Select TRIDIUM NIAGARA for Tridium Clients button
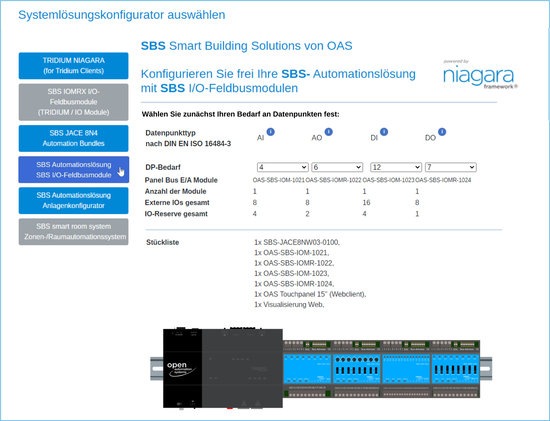The width and height of the screenshot is (550, 421). tap(74, 66)
